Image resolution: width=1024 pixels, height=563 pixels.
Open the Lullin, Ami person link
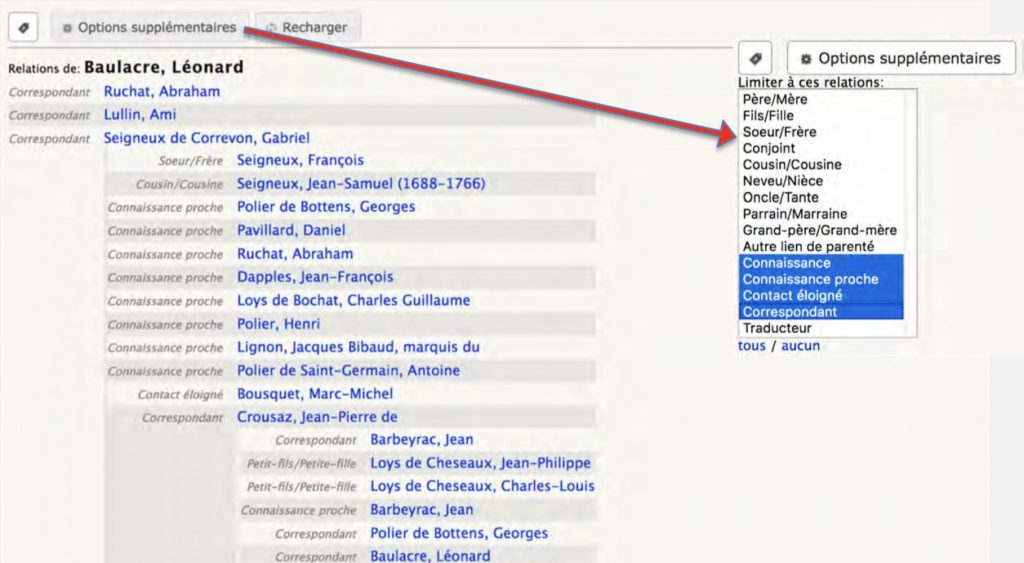pos(140,115)
